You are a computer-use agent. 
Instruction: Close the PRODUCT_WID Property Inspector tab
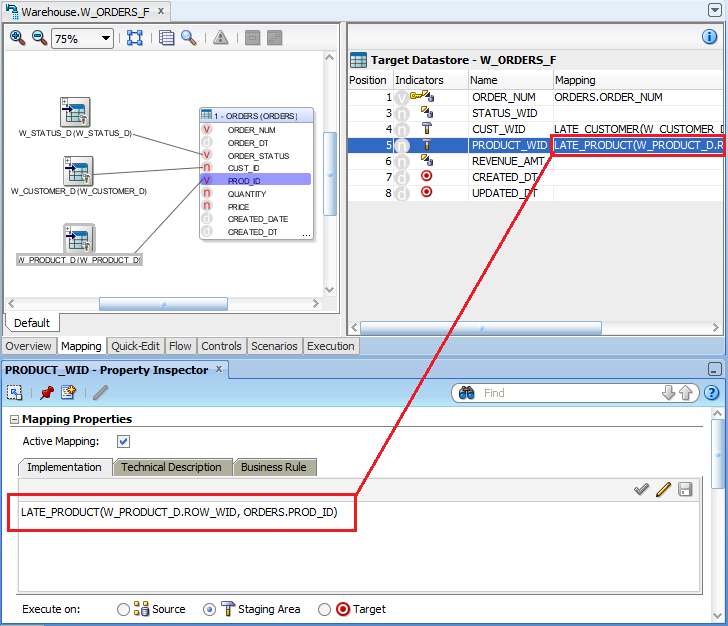click(219, 369)
